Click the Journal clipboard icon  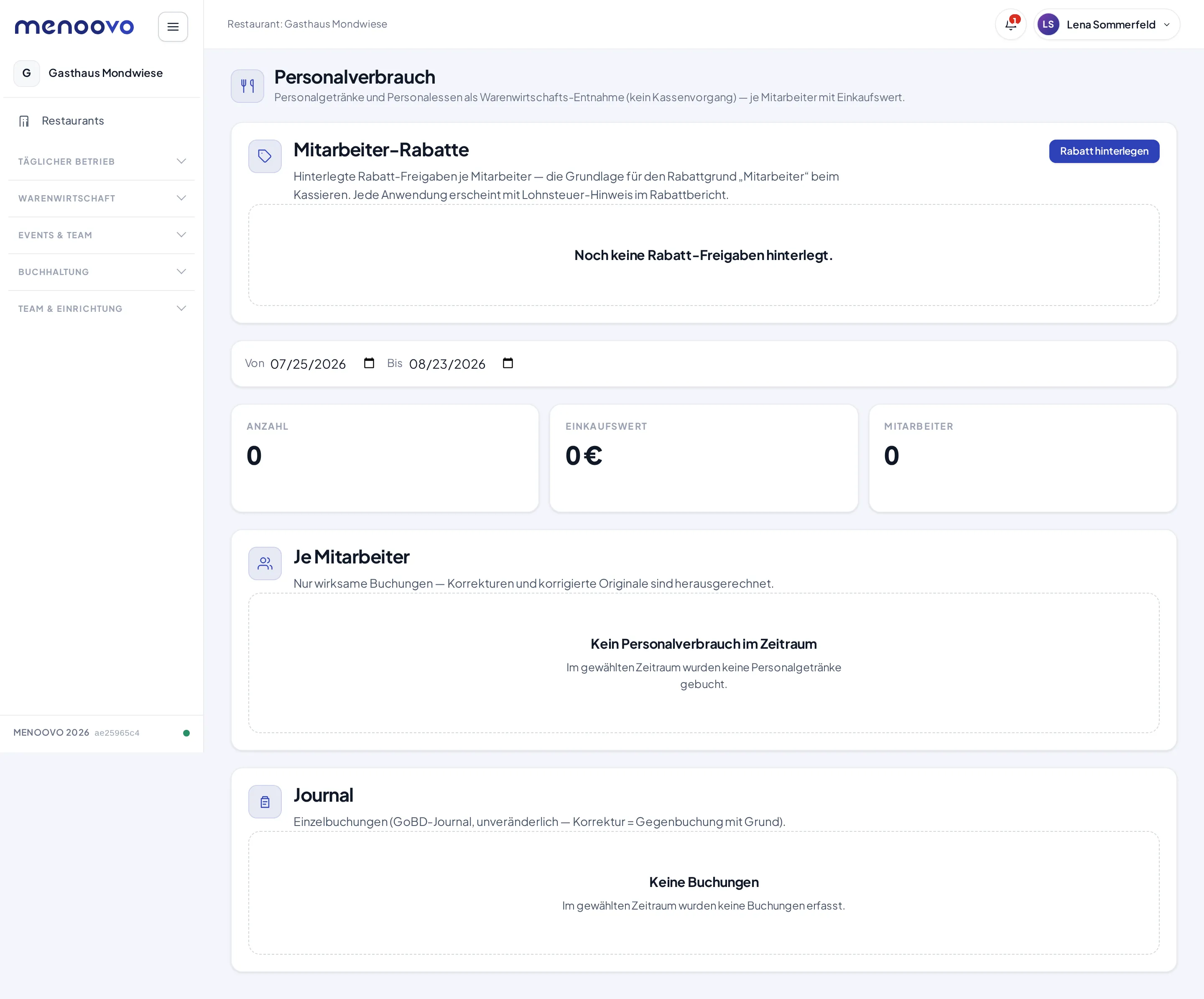click(265, 802)
